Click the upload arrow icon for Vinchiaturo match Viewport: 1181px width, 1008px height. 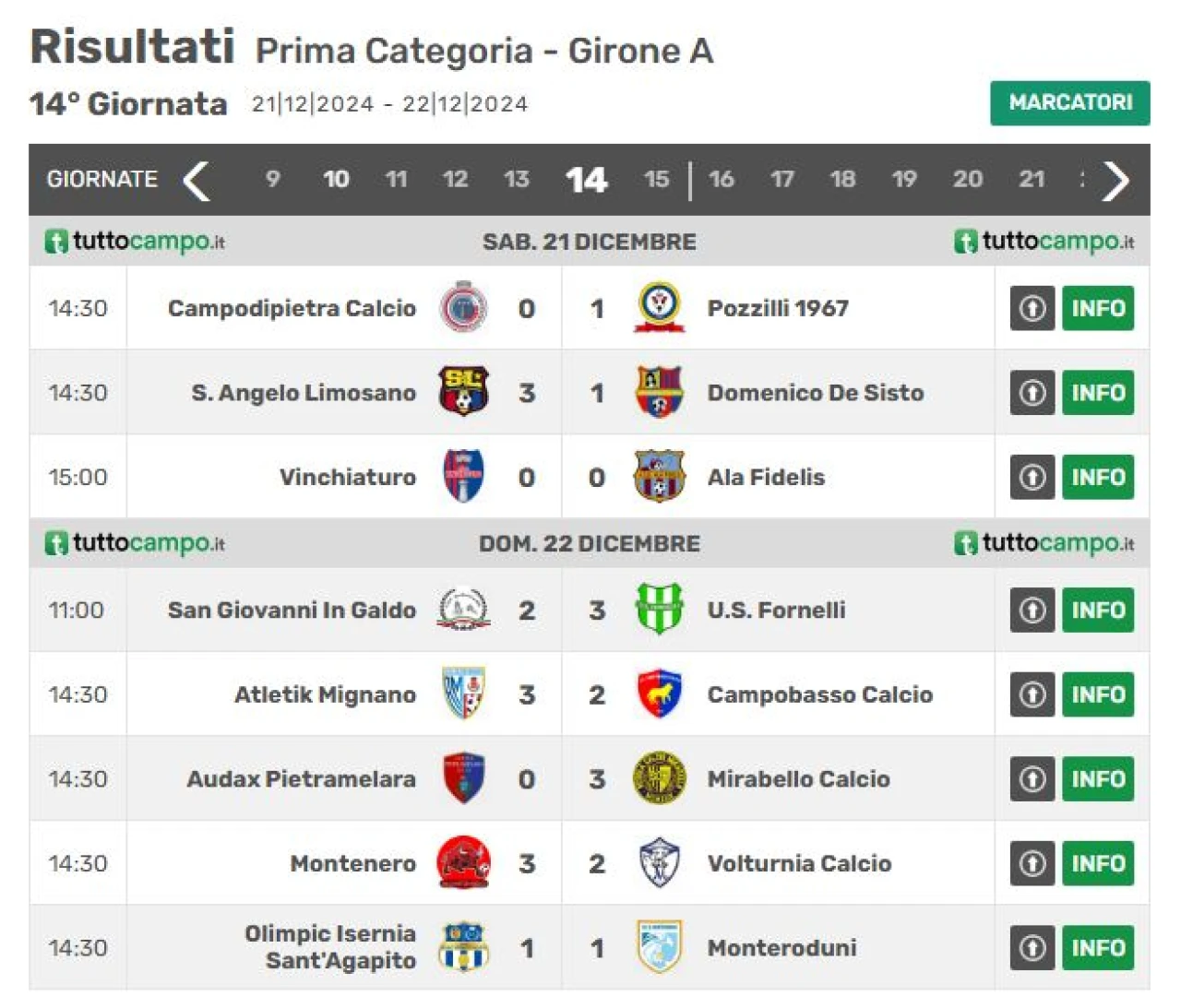click(1032, 477)
